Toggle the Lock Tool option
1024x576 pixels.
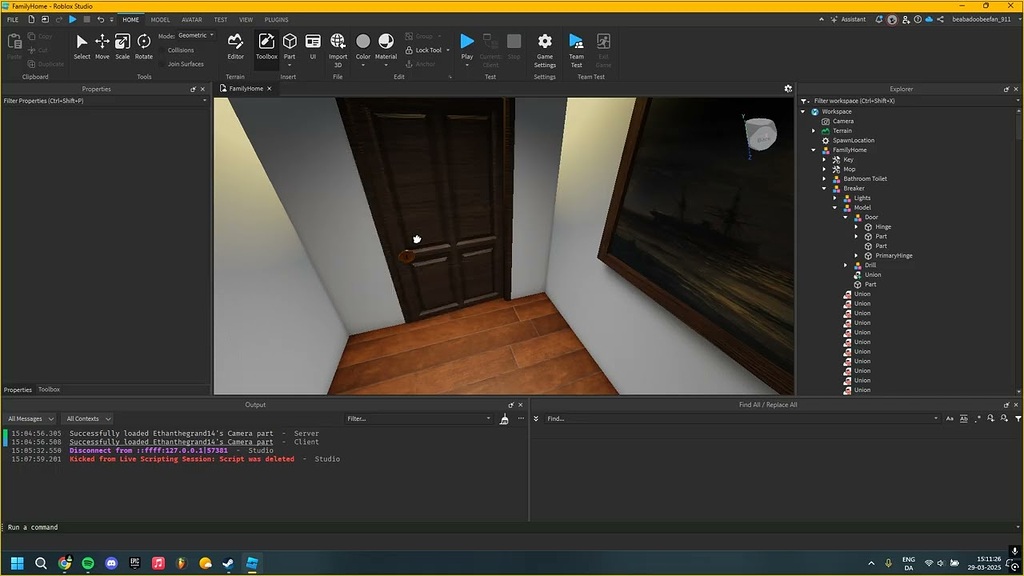point(425,50)
